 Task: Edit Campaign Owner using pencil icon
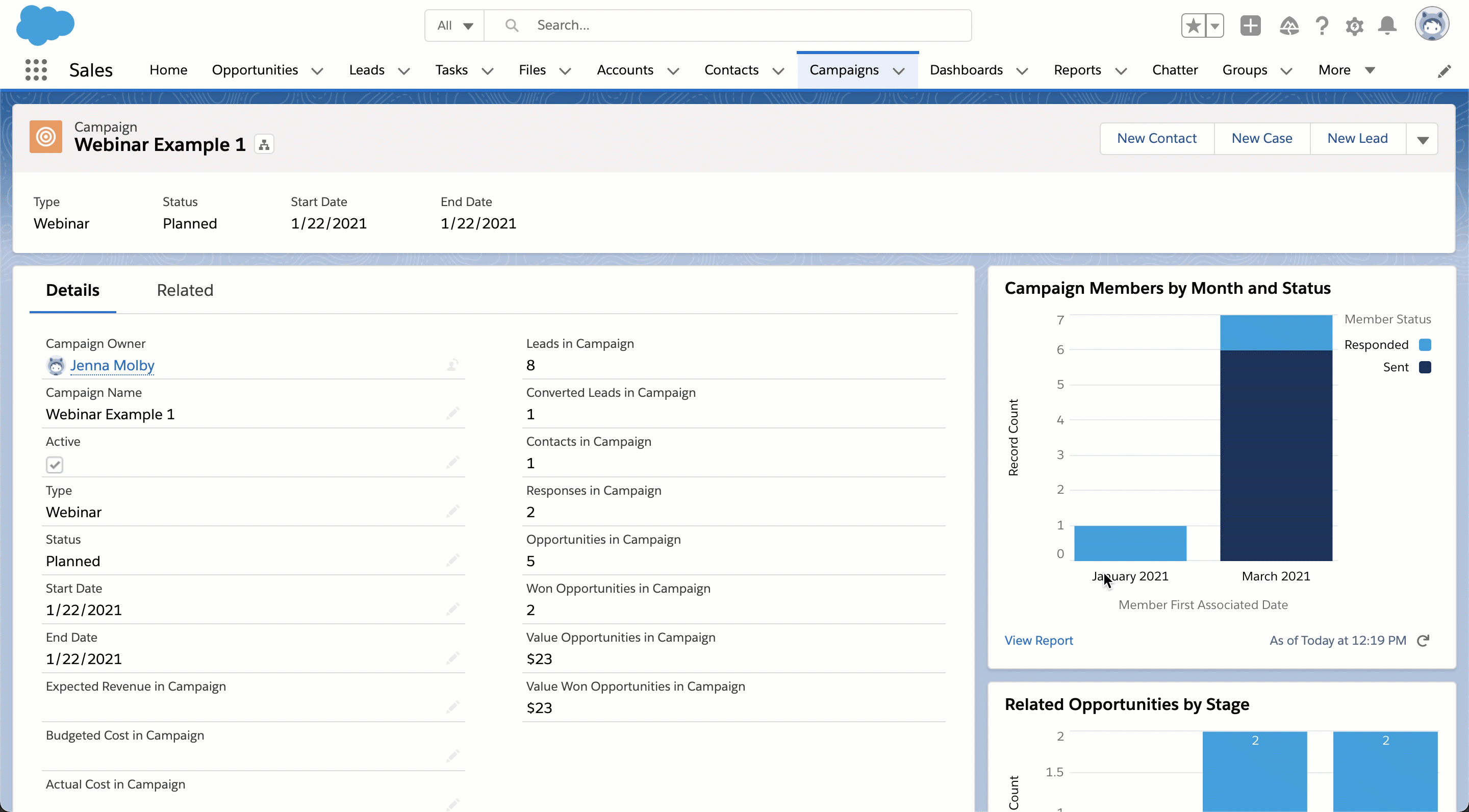click(452, 365)
